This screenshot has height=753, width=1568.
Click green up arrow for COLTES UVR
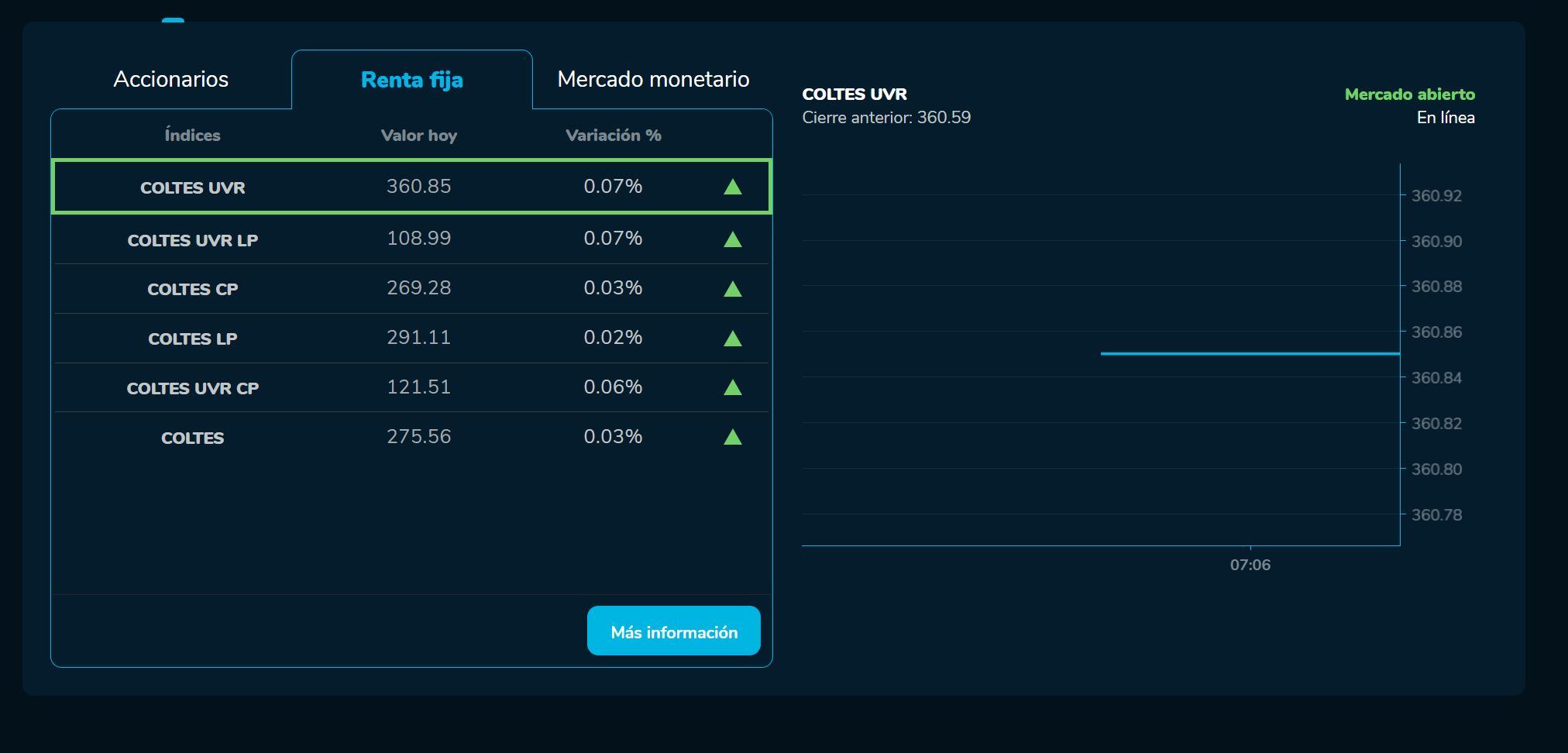(732, 187)
